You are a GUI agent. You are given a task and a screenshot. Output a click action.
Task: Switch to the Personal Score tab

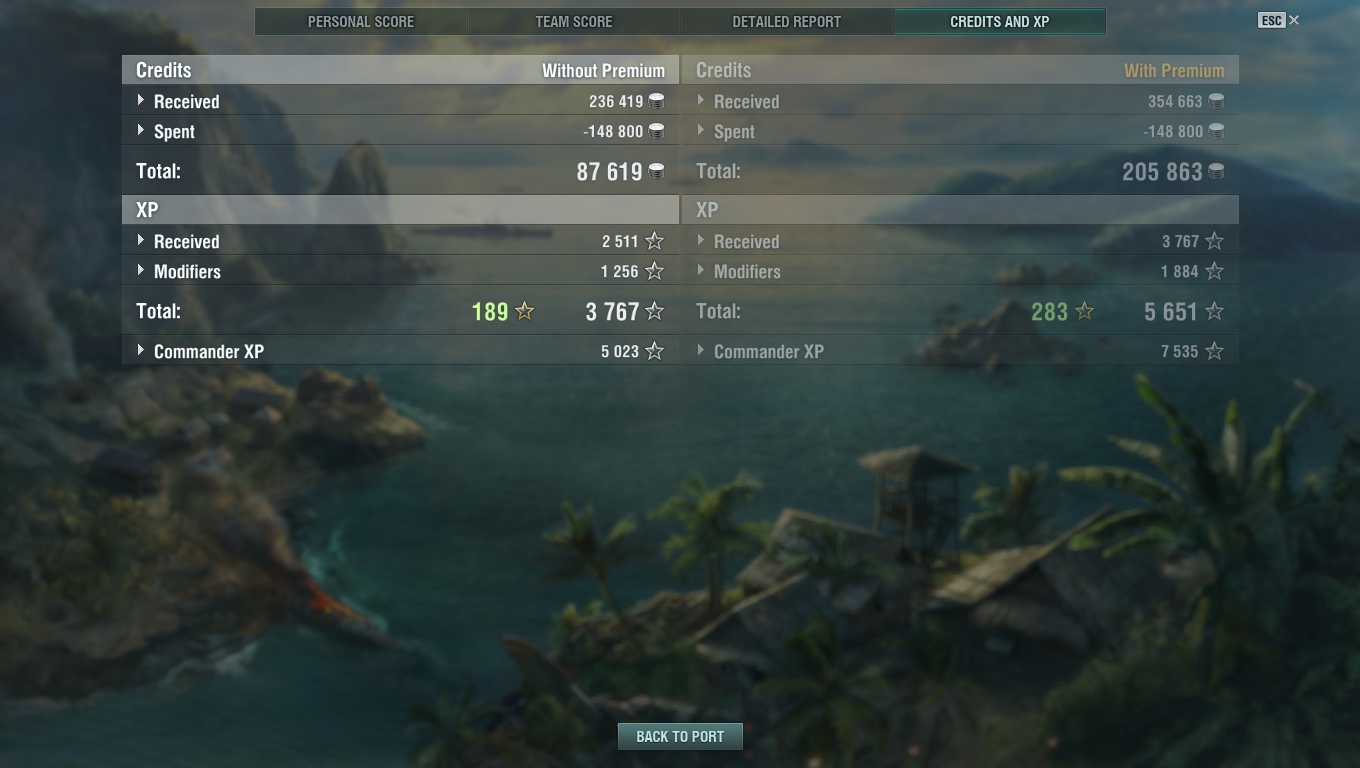click(x=361, y=21)
